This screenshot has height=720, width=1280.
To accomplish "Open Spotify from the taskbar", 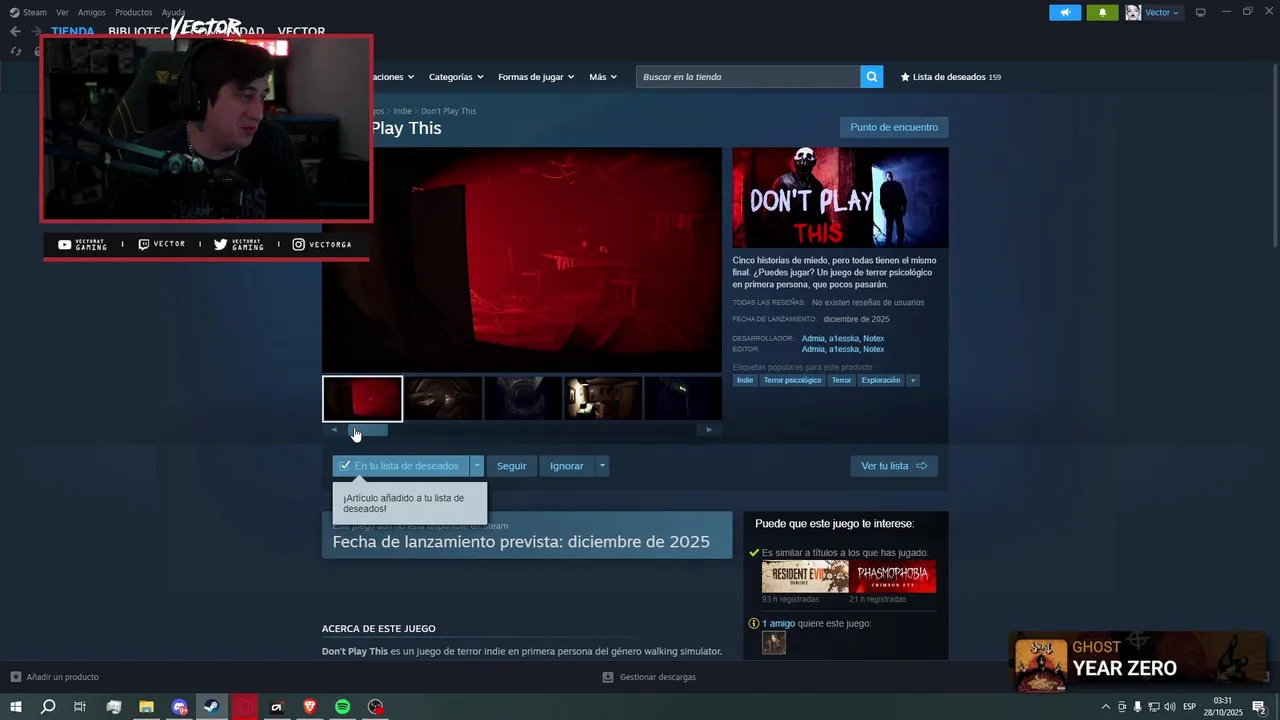I will tap(342, 707).
